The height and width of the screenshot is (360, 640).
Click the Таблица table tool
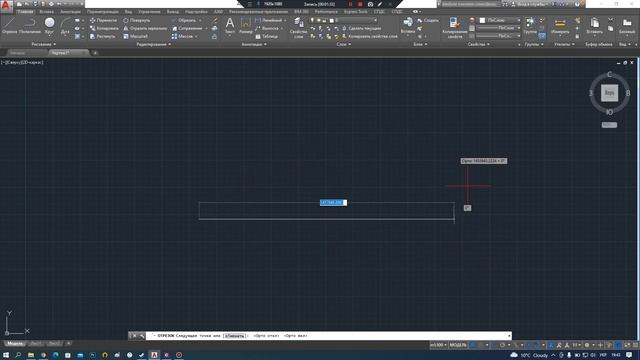(x=267, y=36)
